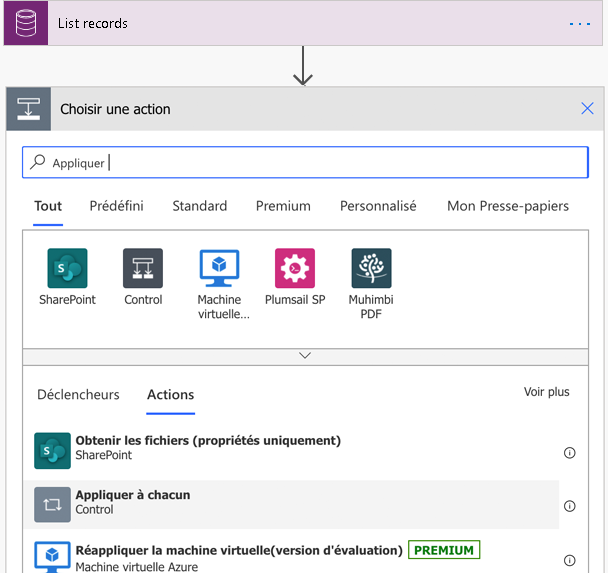This screenshot has height=573, width=608.
Task: Click the Machine virtuelle Azure subtitle text
Action: [136, 566]
